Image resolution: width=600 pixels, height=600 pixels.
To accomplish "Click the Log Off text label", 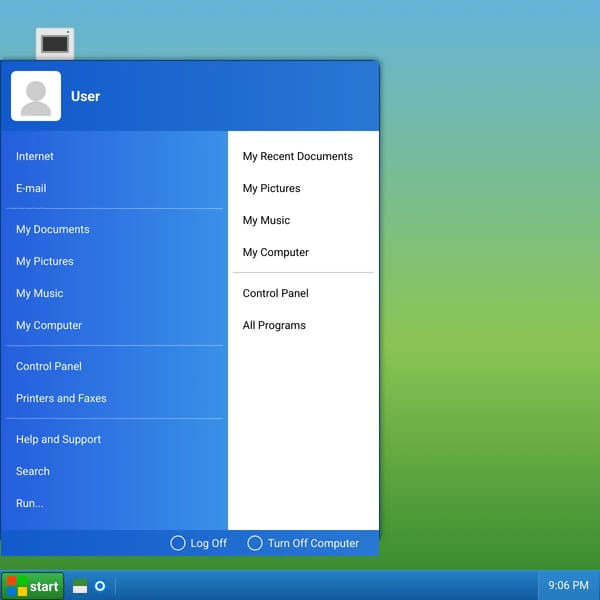I will (209, 543).
